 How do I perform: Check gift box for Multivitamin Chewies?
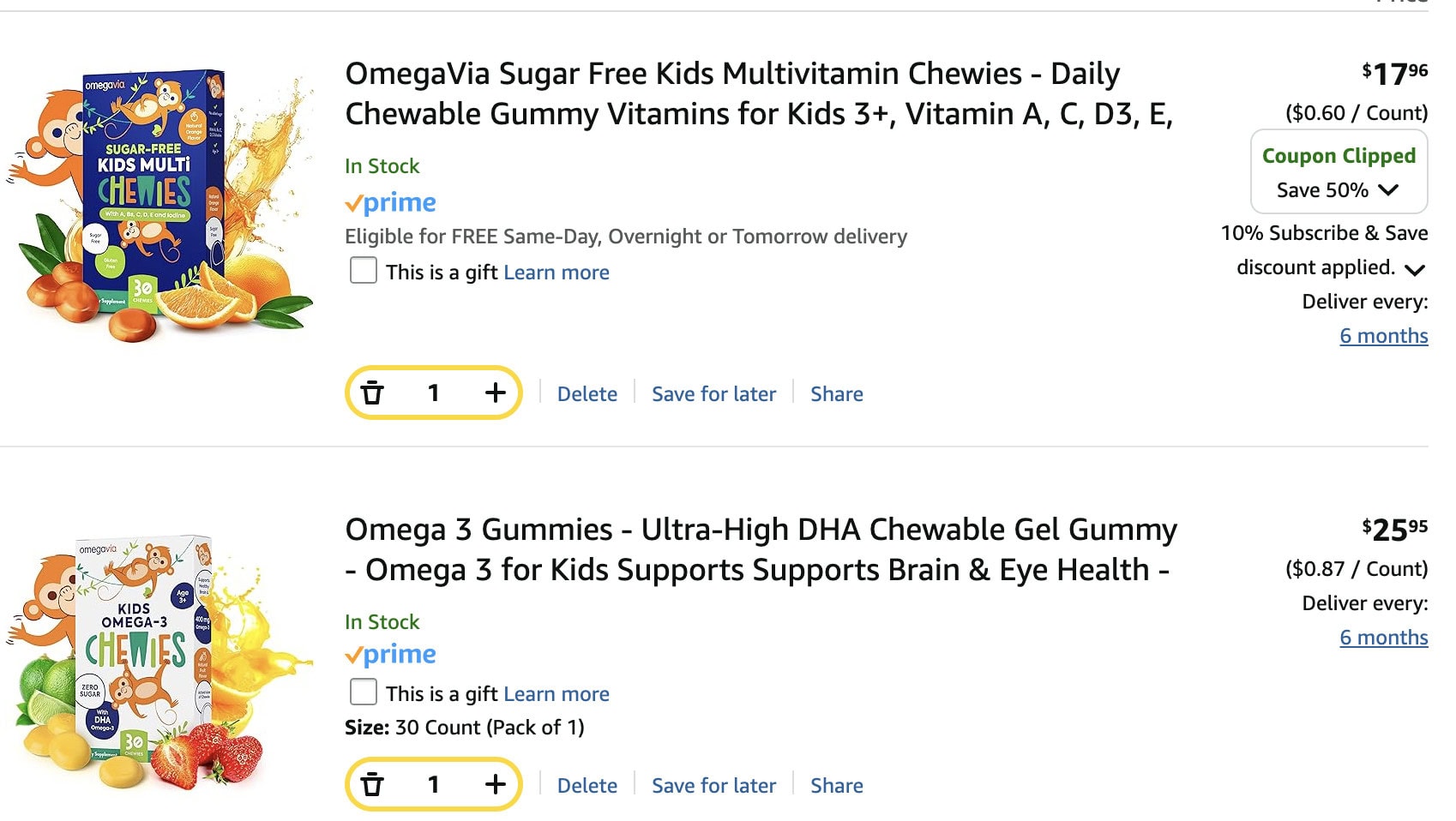[364, 271]
